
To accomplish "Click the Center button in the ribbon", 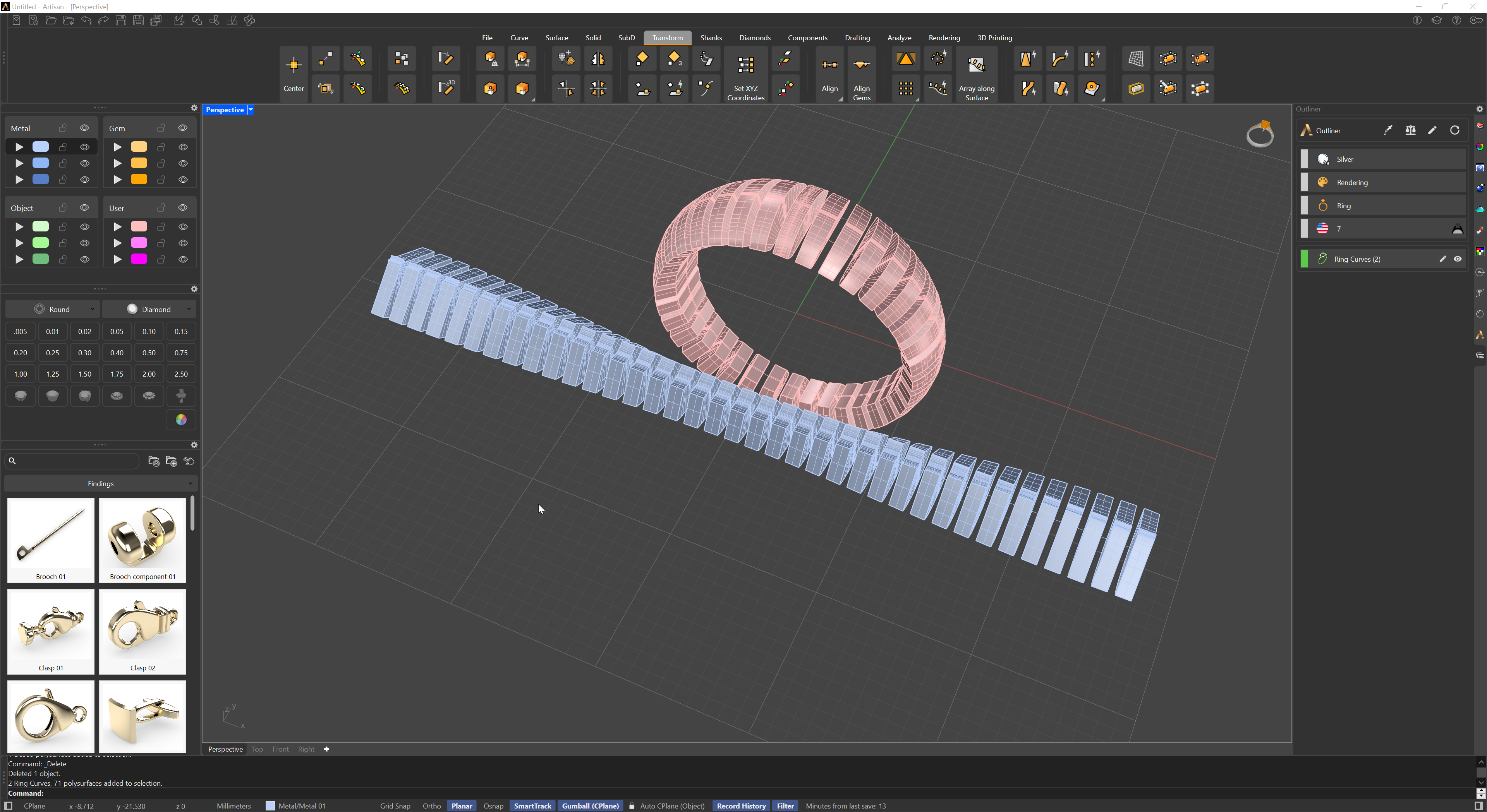I will pyautogui.click(x=293, y=74).
